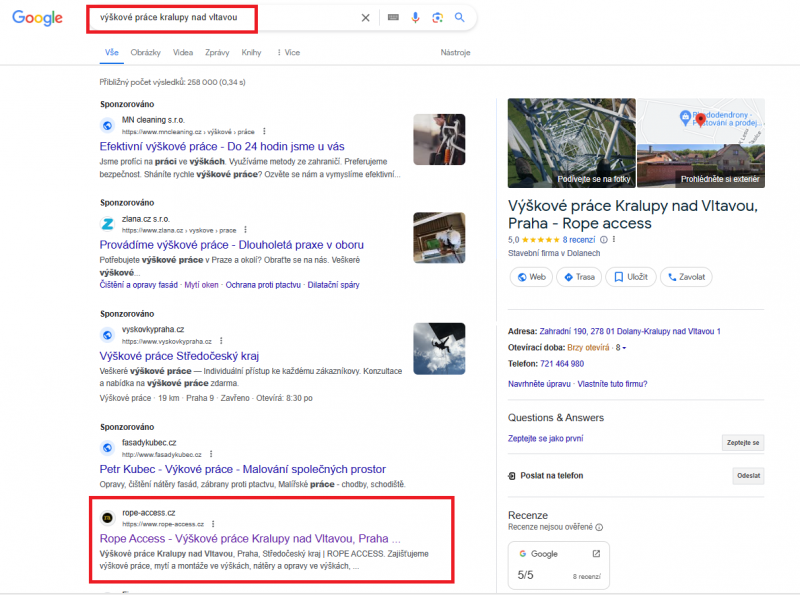Follow the 'Ochrana proti ptactvu' sitelink
This screenshot has height=595, width=800.
click(263, 285)
